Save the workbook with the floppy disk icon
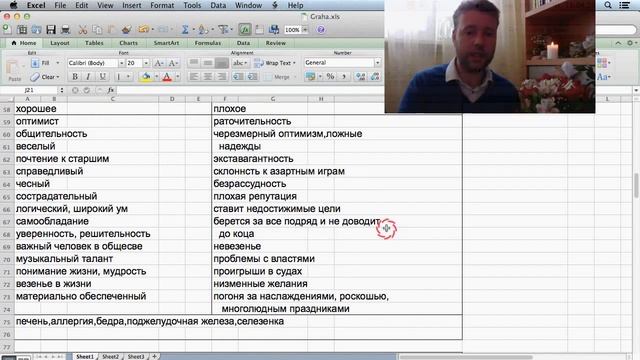The width and height of the screenshot is (640, 360). point(51,29)
